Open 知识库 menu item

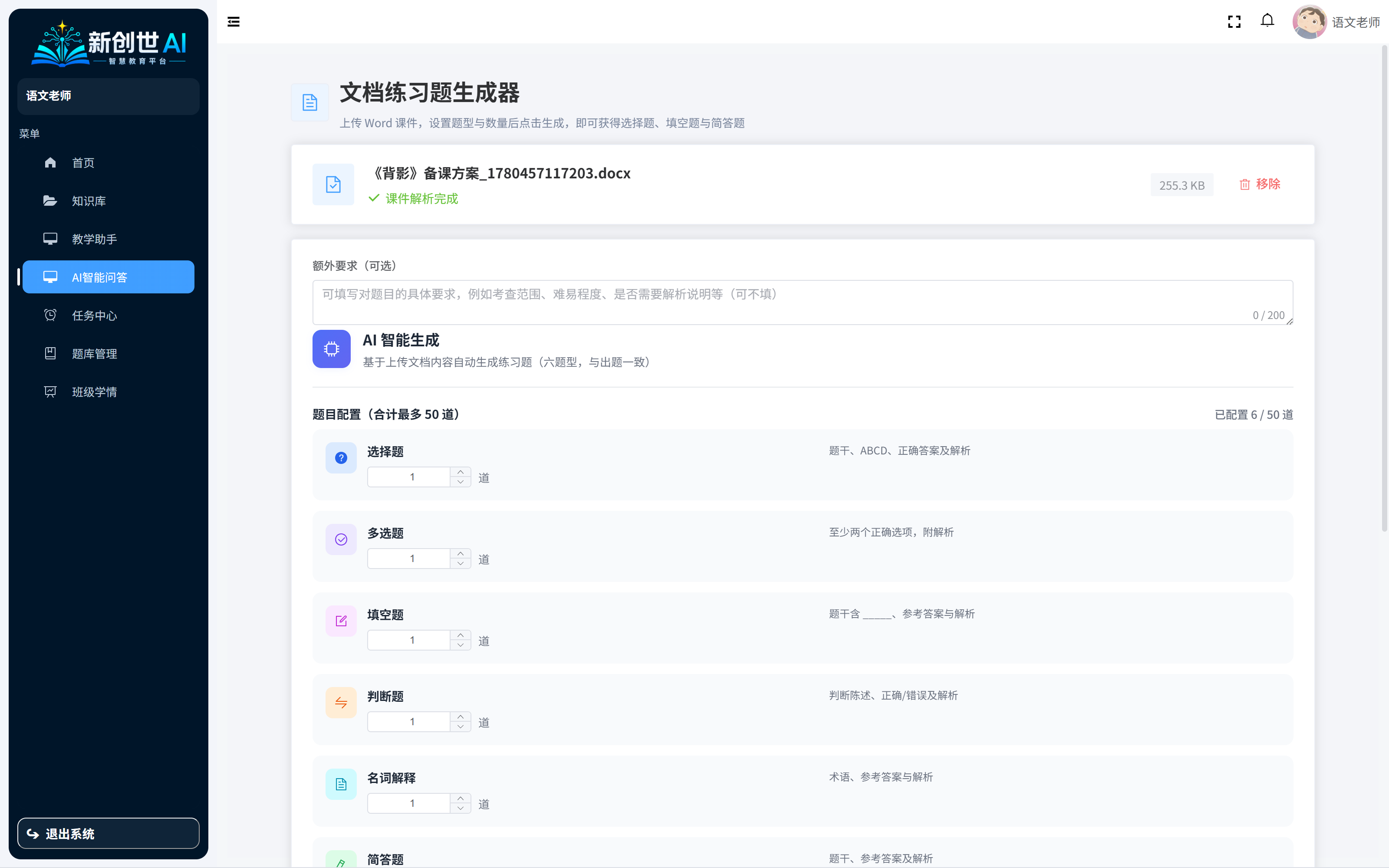(109, 201)
